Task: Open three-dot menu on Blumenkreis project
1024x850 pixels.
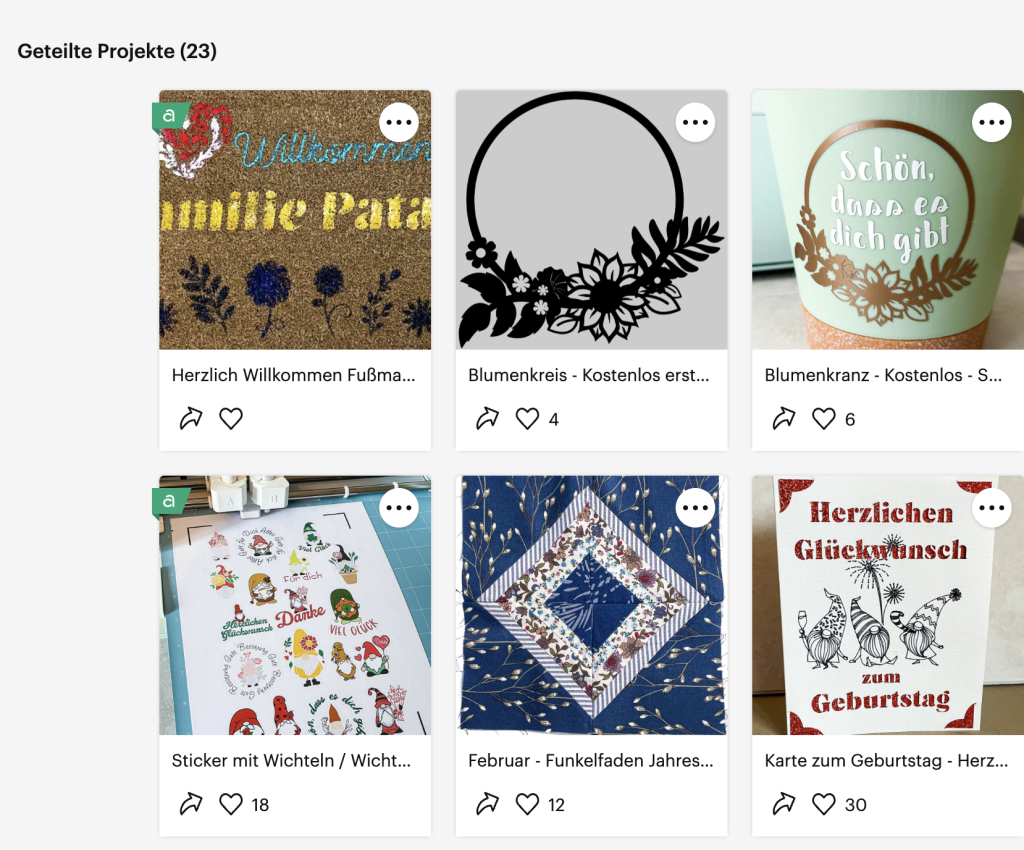Action: click(x=695, y=123)
